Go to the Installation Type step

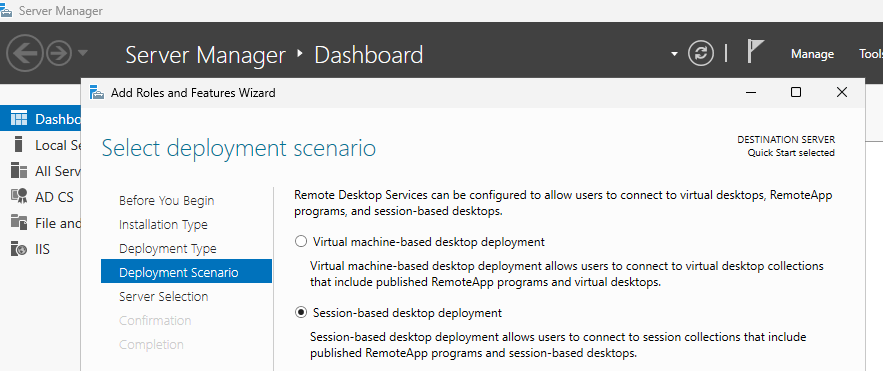163,225
